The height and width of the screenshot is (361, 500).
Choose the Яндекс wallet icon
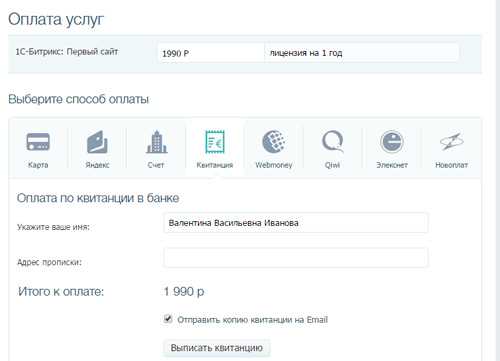pyautogui.click(x=97, y=142)
